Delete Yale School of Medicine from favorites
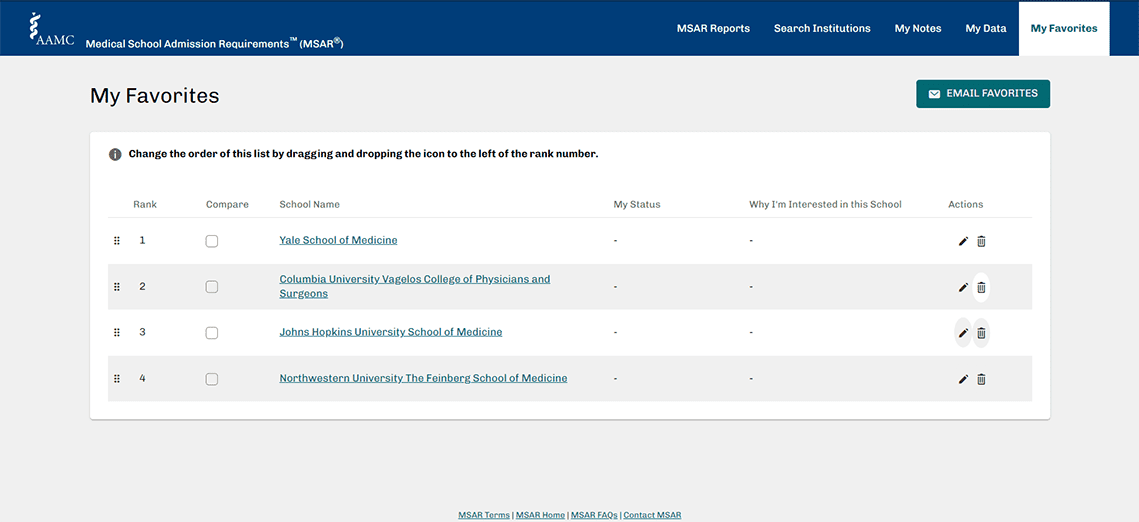 (x=981, y=241)
